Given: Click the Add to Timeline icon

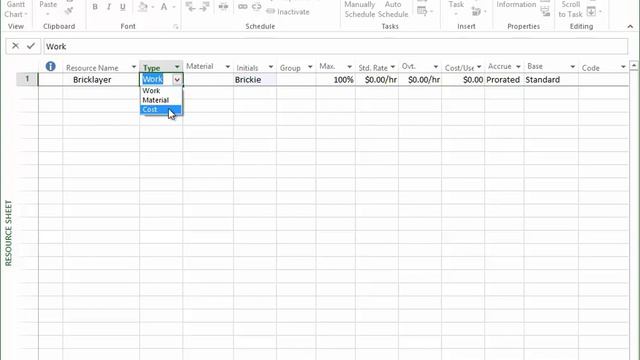Looking at the screenshot, I should point(545,12).
